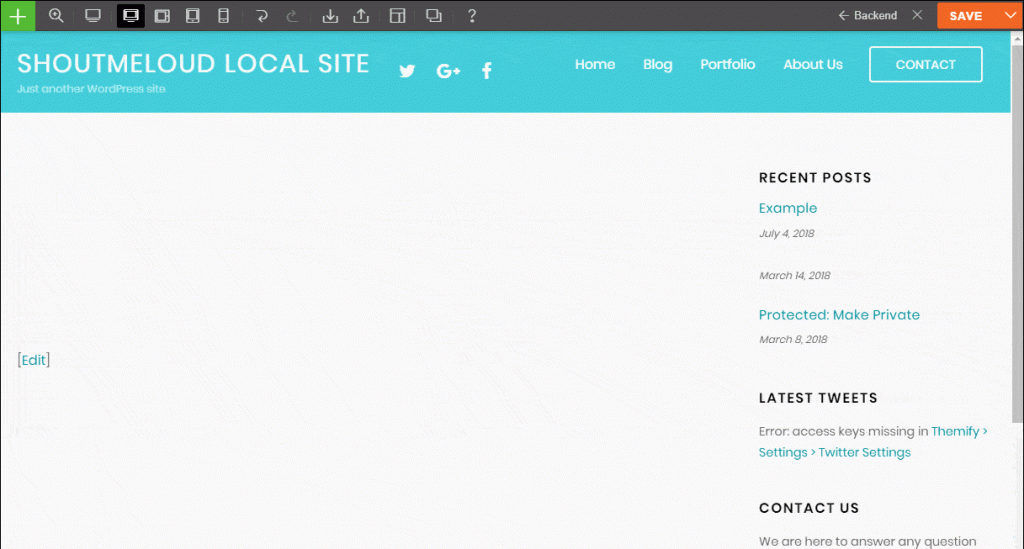Expand the Save options dropdown arrow
Image resolution: width=1024 pixels, height=549 pixels.
point(1010,16)
